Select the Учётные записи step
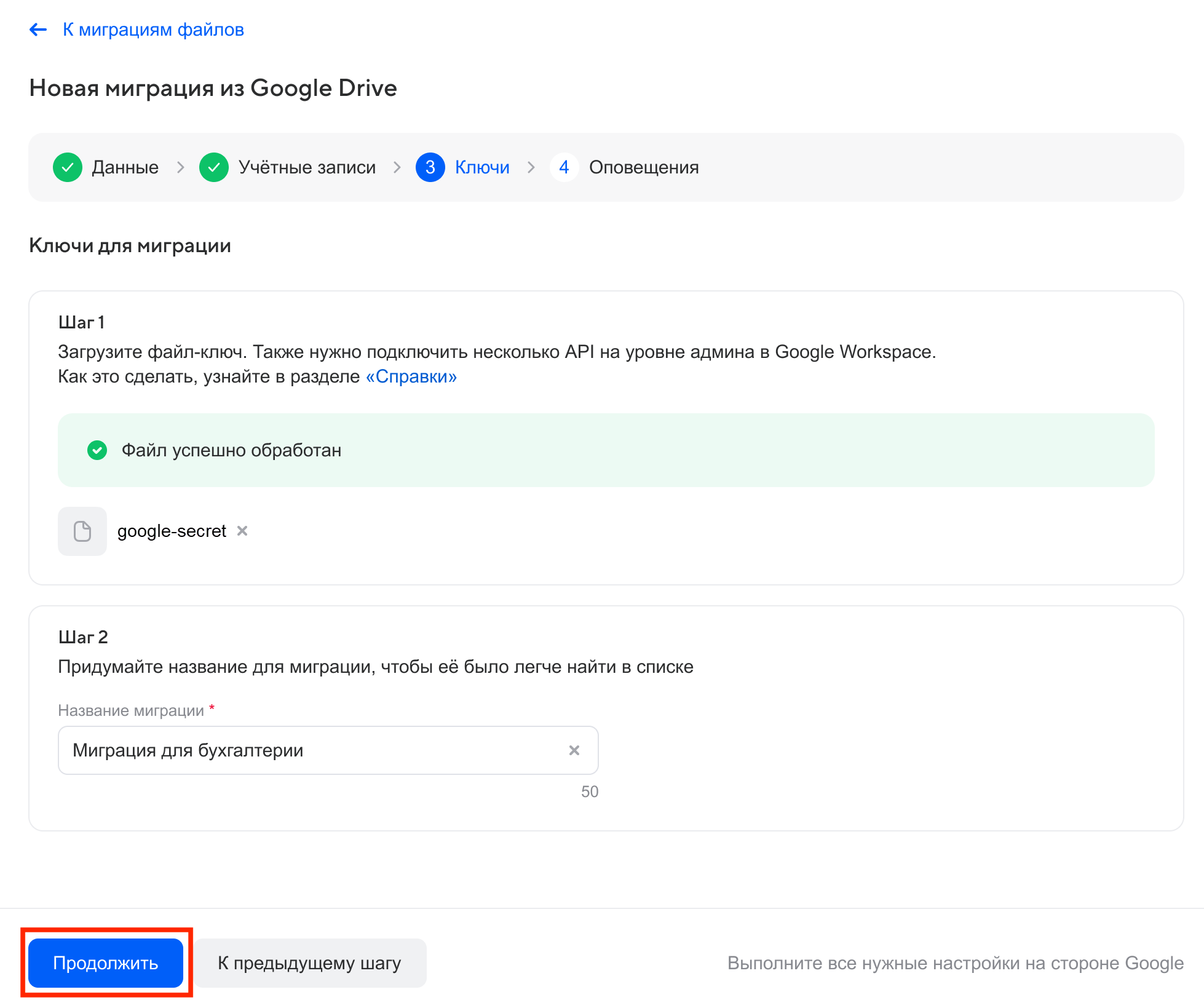This screenshot has height=1008, width=1204. coord(307,167)
